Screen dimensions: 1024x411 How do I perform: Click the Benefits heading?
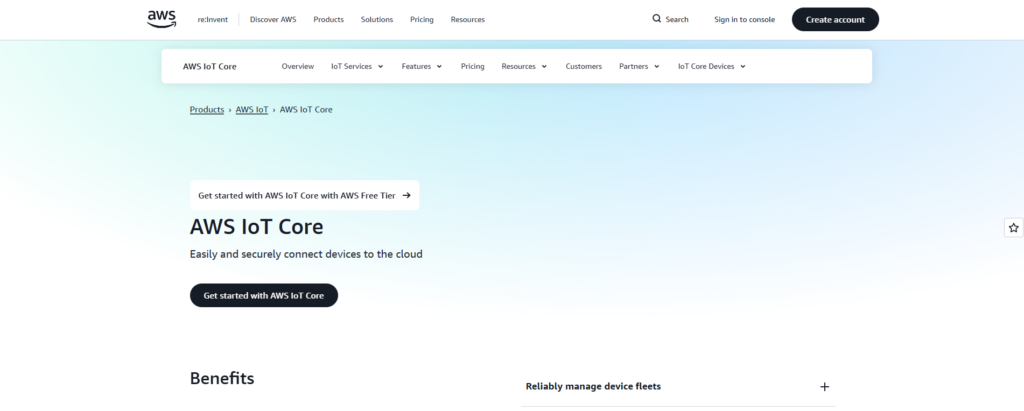tap(222, 378)
